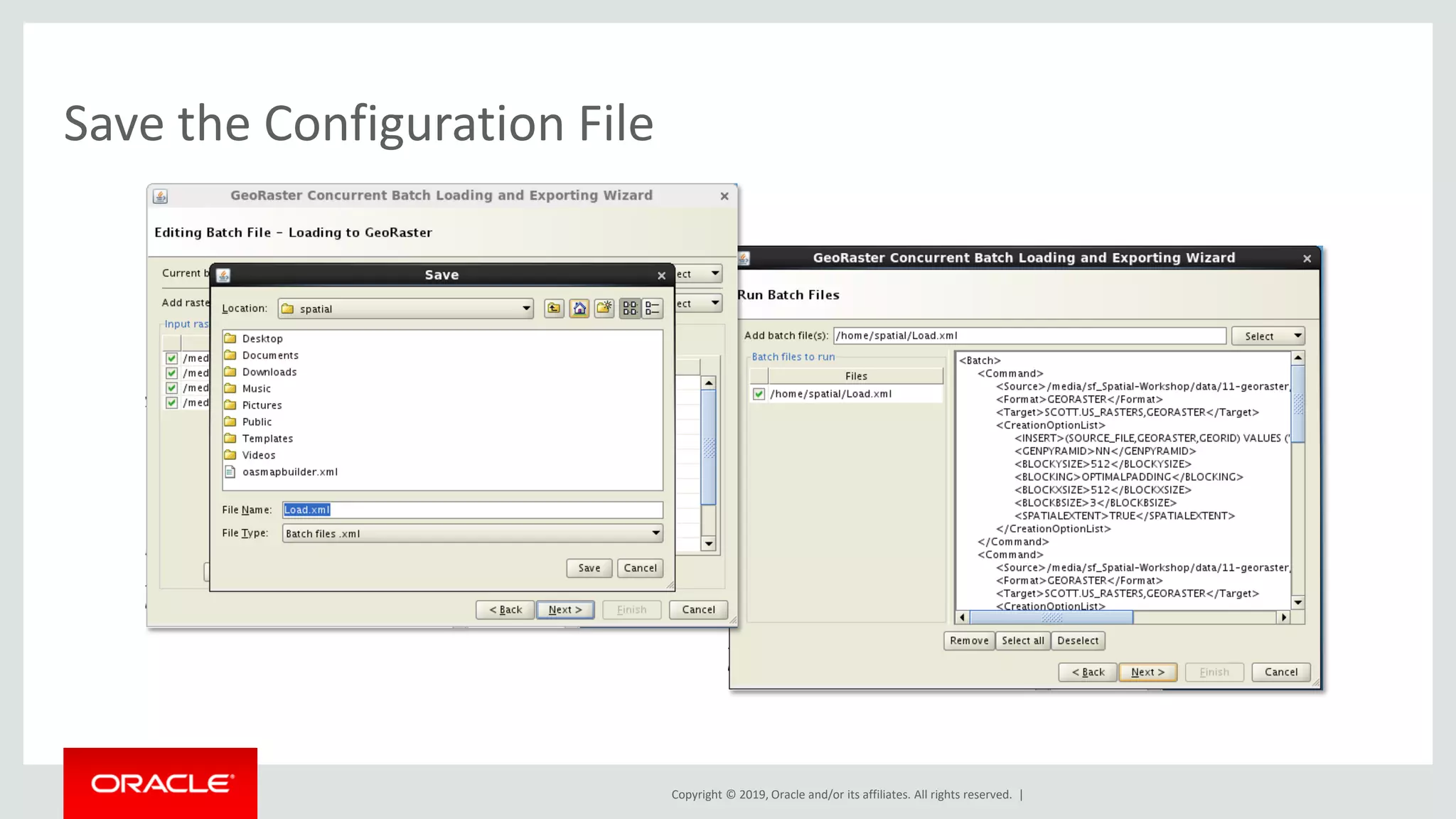The height and width of the screenshot is (819, 1456).
Task: Select <SPATIALEXTENT>TRUE line in XML preview
Action: (x=1125, y=515)
